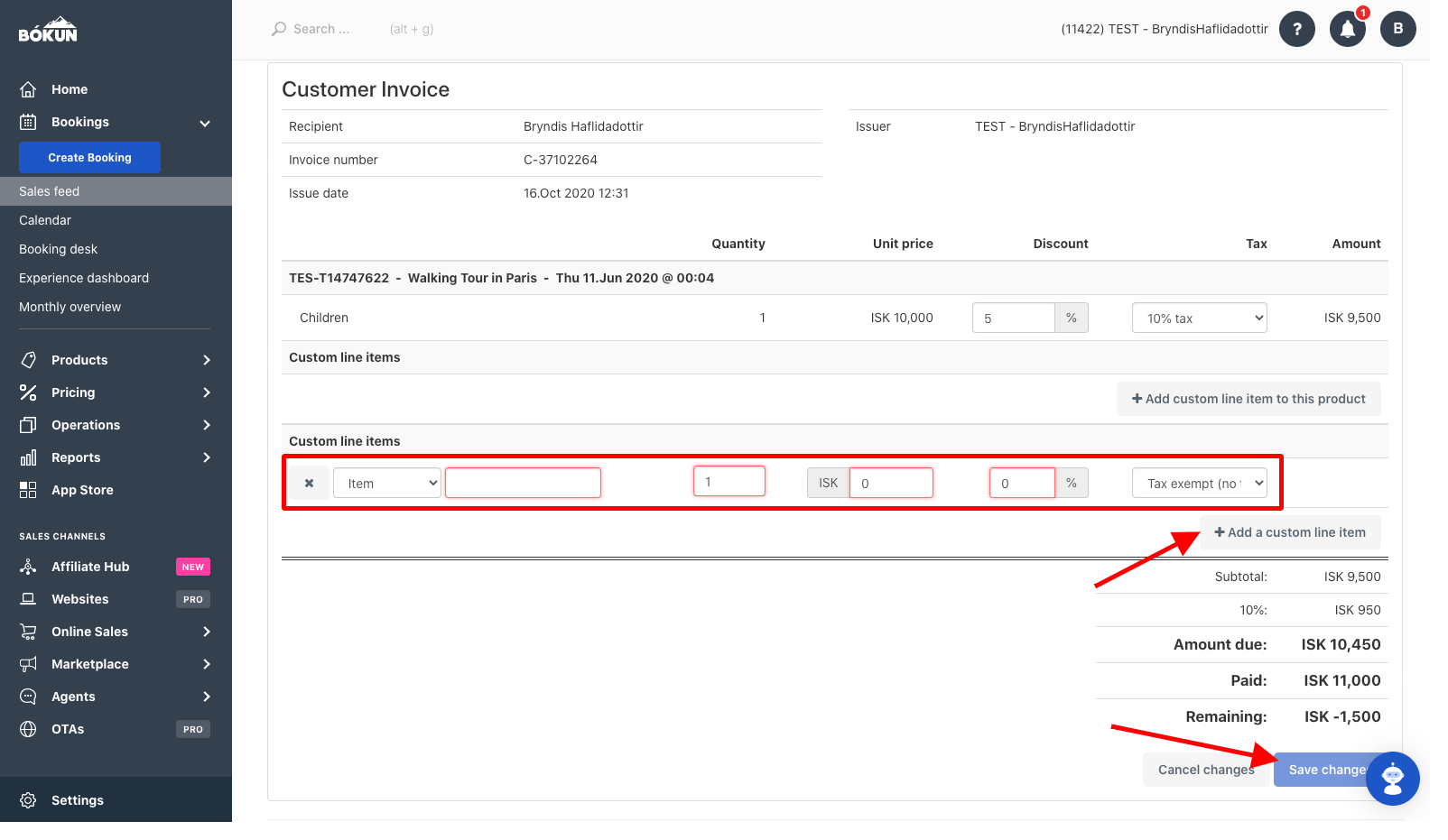Expand Online Sales submenu chevron
Image resolution: width=1448 pixels, height=840 pixels.
(x=207, y=632)
